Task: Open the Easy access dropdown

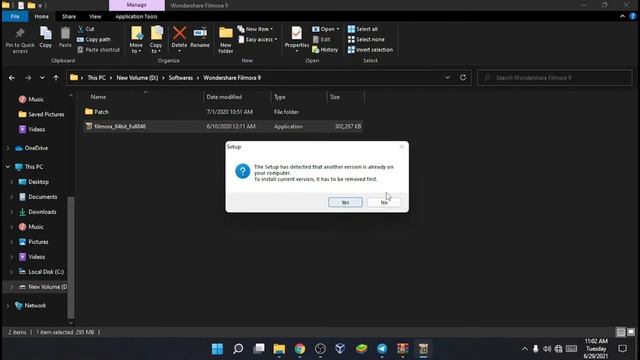Action: [x=258, y=39]
